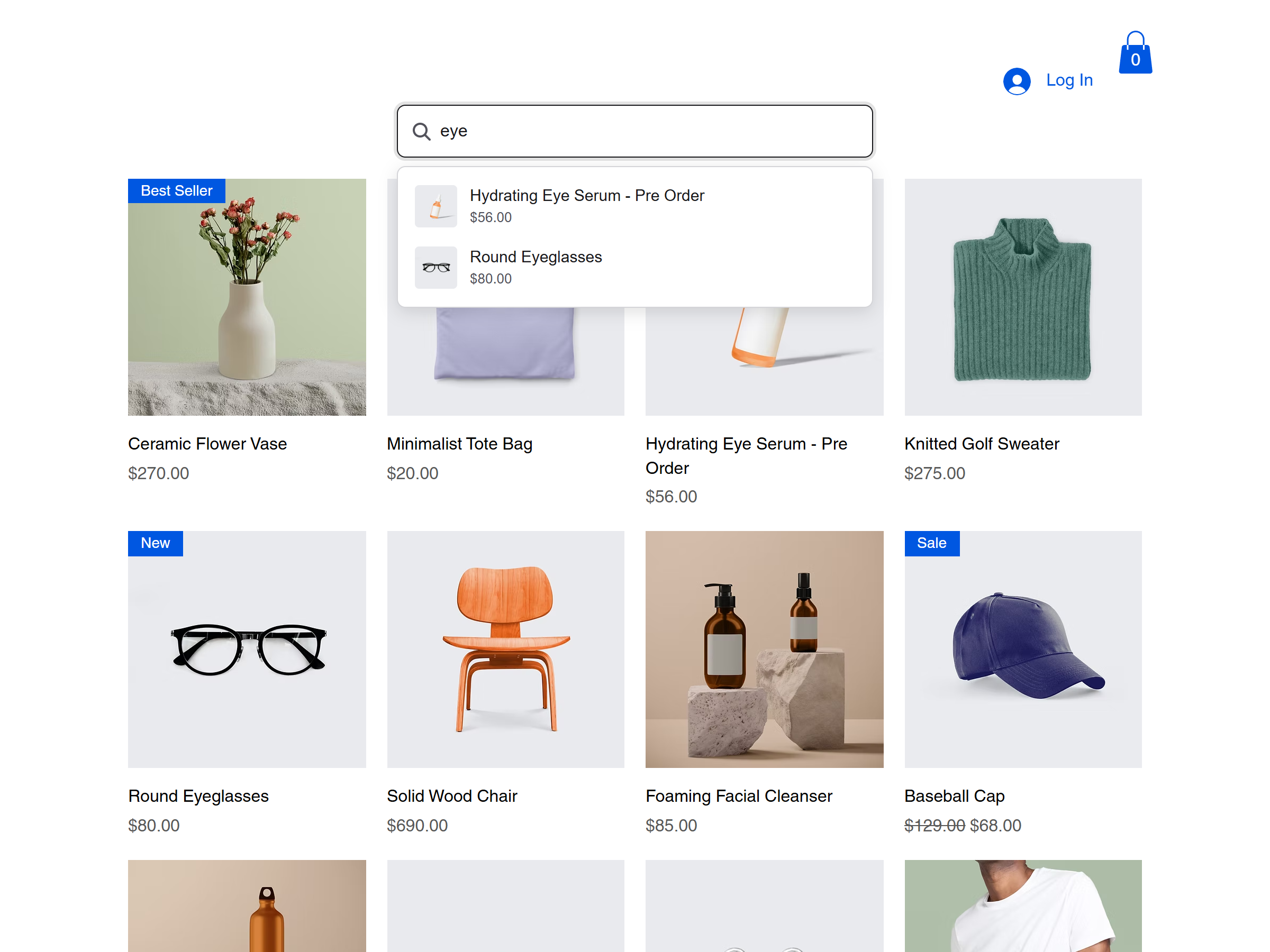1270x952 pixels.
Task: Click the $275.00 sweater price
Action: point(934,473)
